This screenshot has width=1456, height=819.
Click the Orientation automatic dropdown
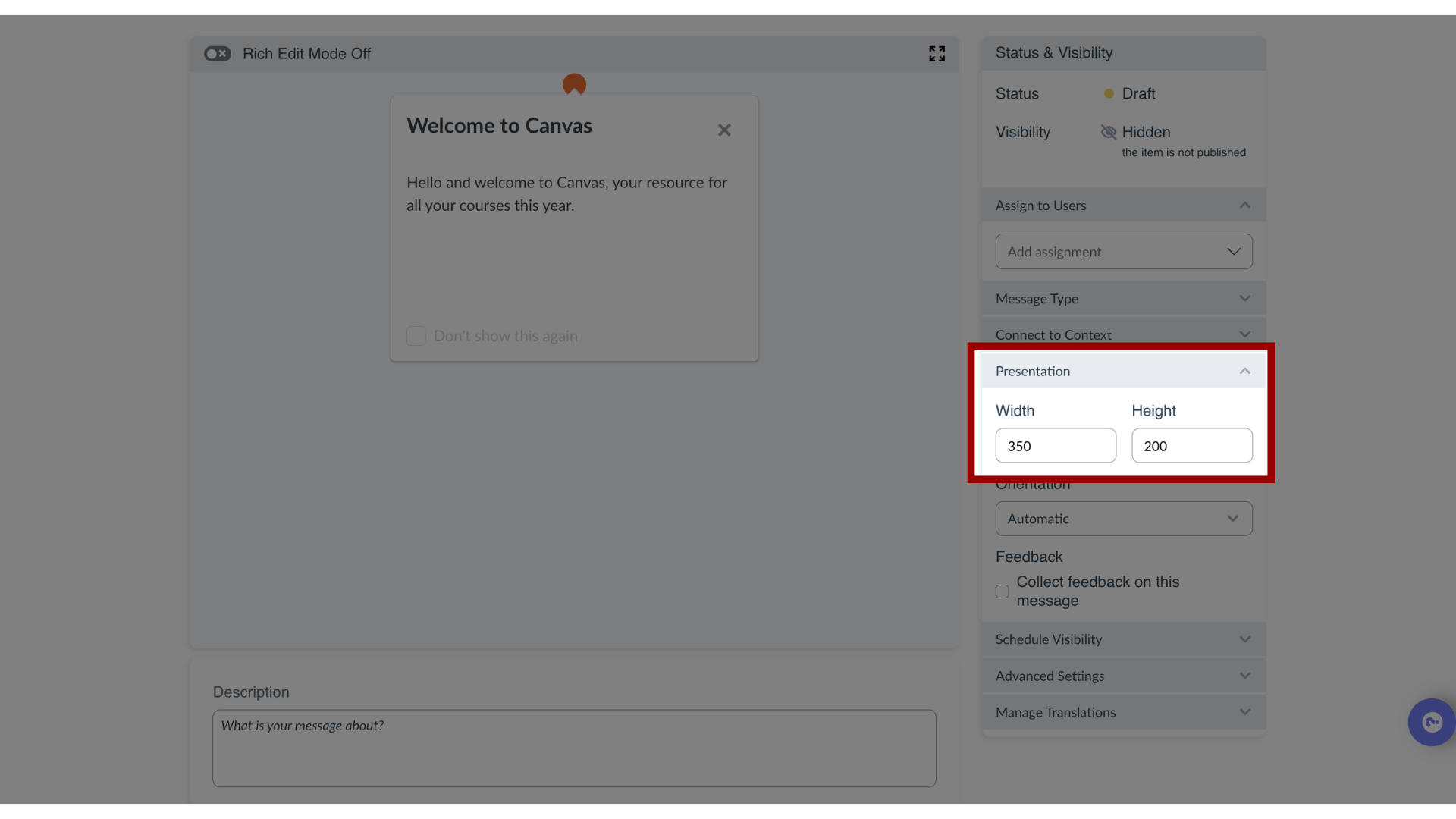point(1124,518)
